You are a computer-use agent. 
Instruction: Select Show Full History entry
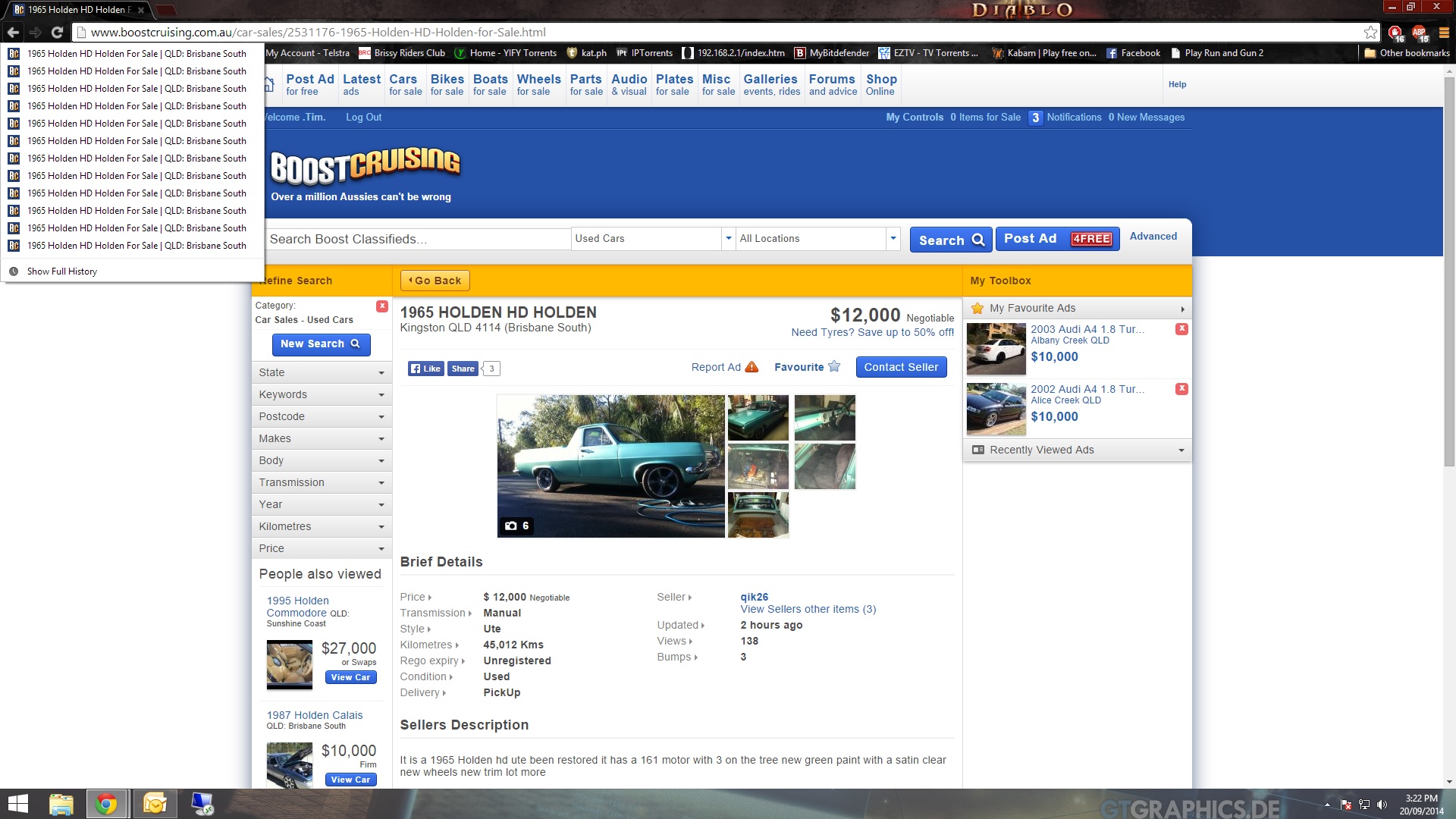point(133,271)
